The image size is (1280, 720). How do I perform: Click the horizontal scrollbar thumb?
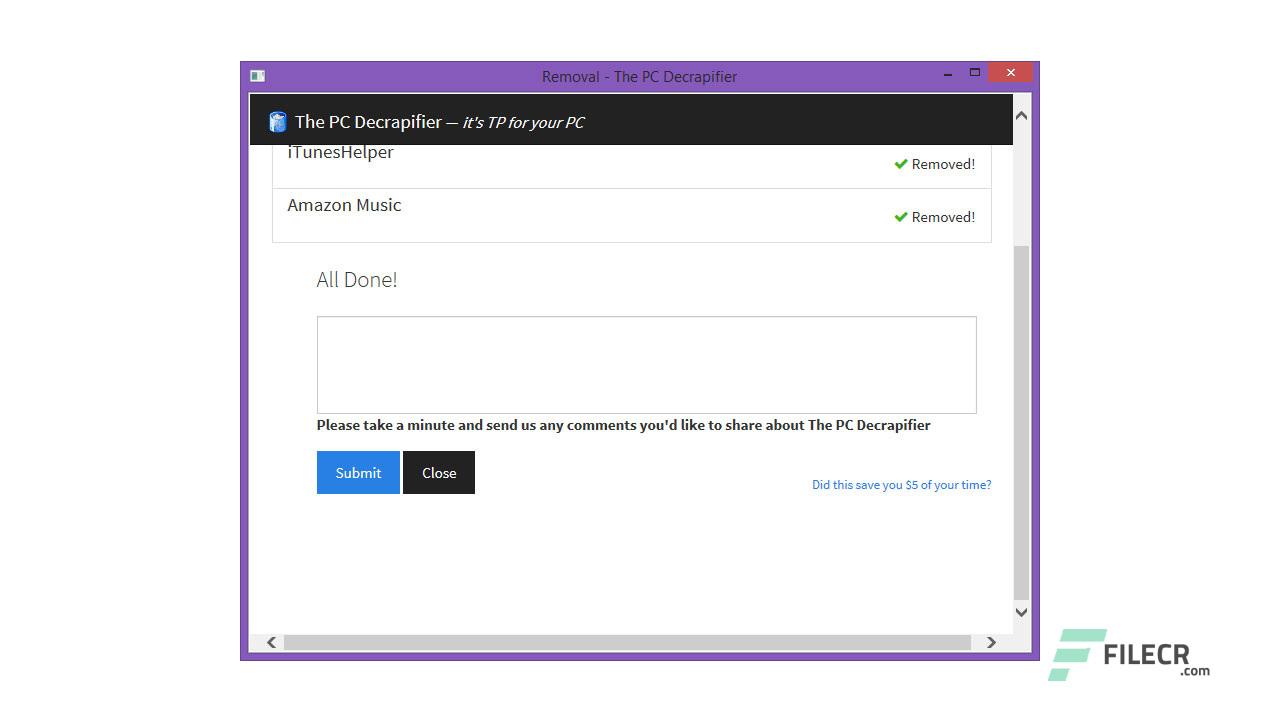click(x=627, y=642)
